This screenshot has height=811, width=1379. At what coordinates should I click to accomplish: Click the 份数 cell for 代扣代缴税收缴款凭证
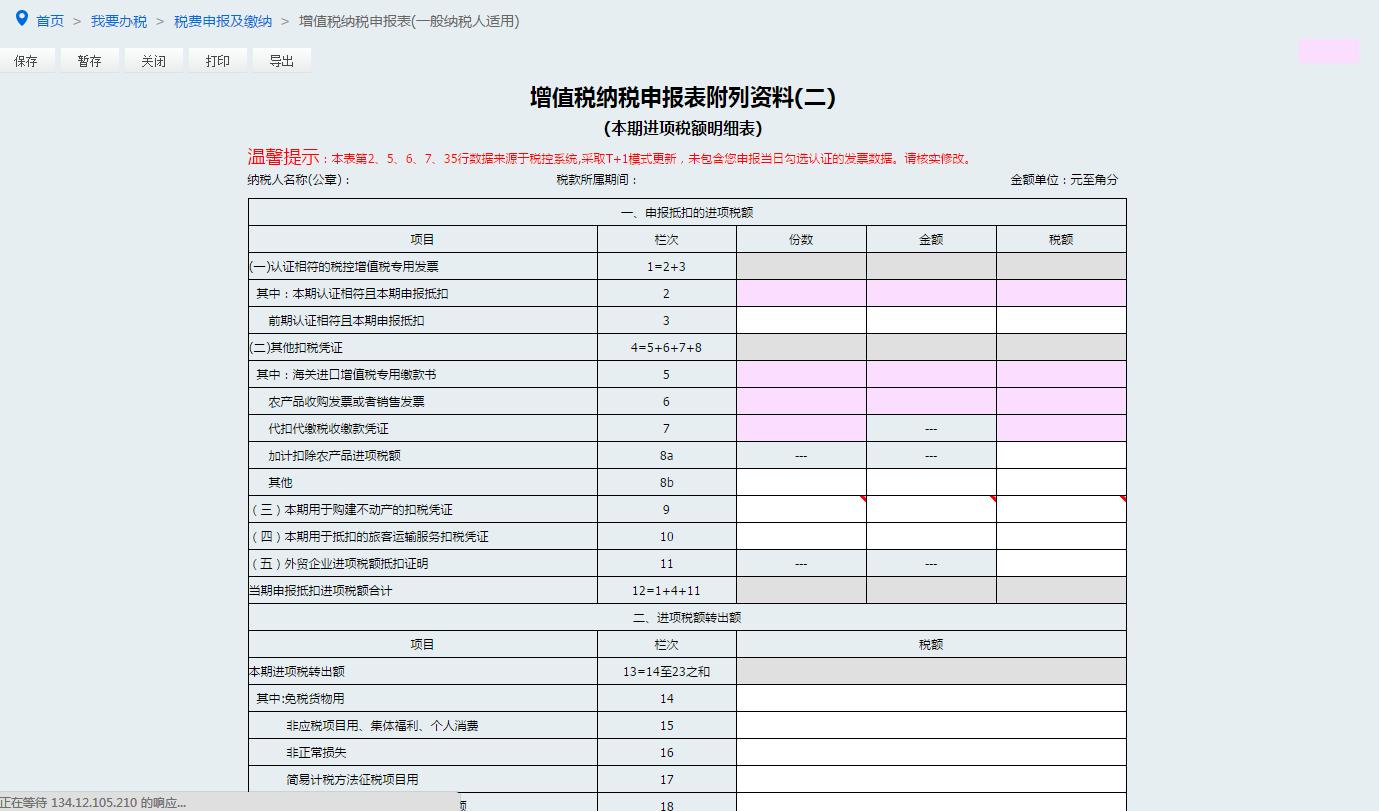coord(801,428)
